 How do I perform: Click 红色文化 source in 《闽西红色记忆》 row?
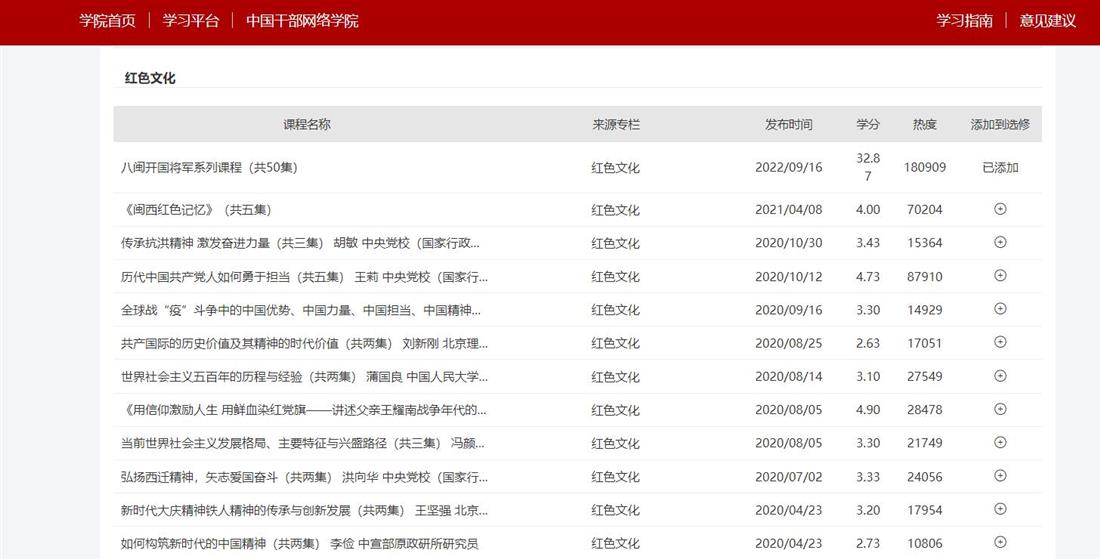click(x=615, y=210)
